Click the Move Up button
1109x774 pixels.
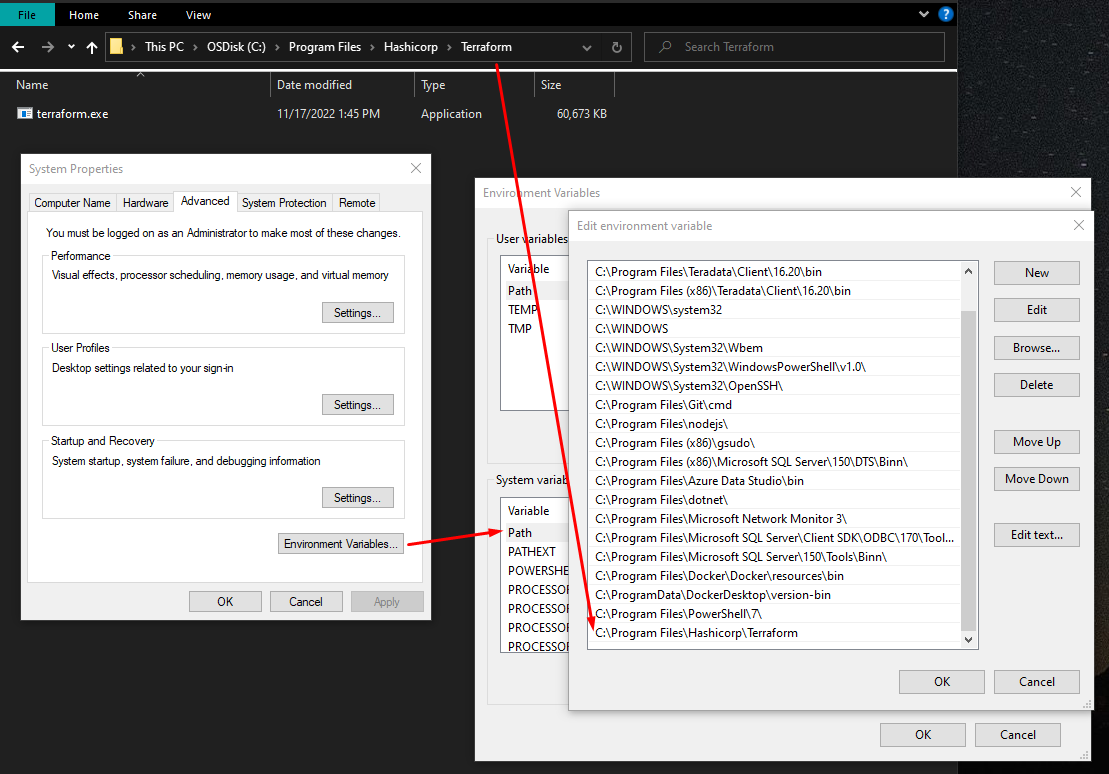click(1037, 441)
